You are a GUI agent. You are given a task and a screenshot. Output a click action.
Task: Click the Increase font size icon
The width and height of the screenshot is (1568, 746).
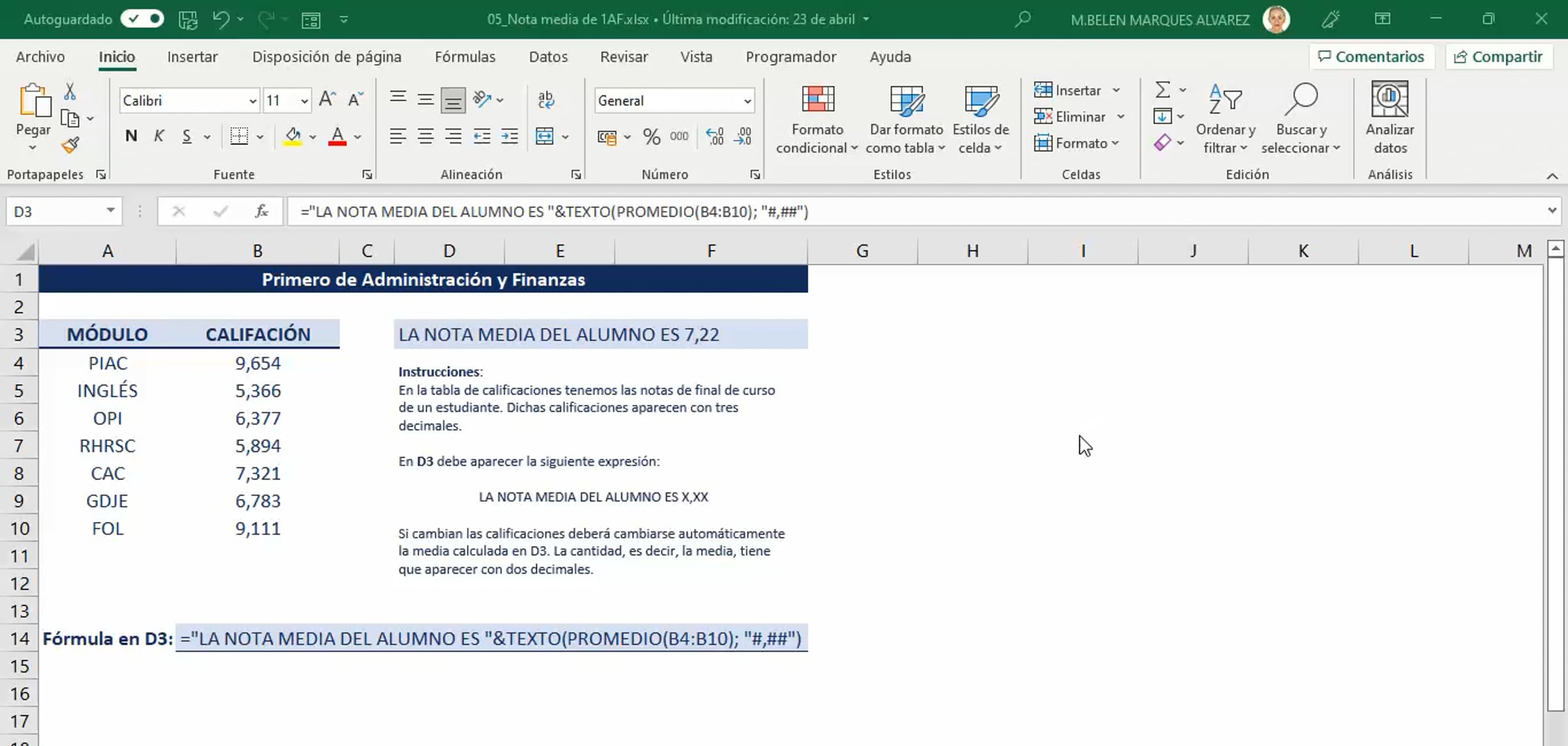coord(327,100)
